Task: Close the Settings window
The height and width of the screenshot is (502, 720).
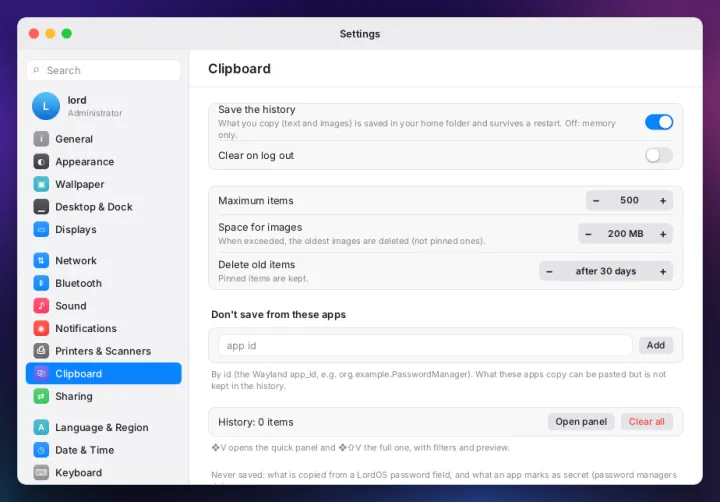Action: (34, 34)
